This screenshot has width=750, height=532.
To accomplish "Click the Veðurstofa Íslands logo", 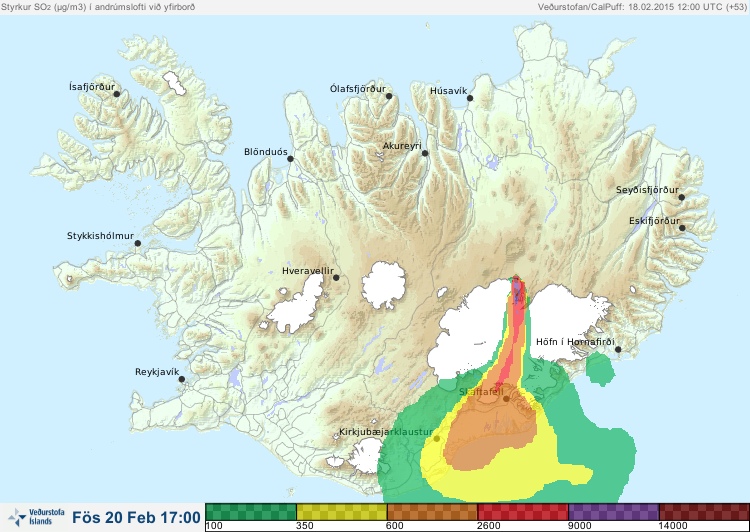I will 37,517.
